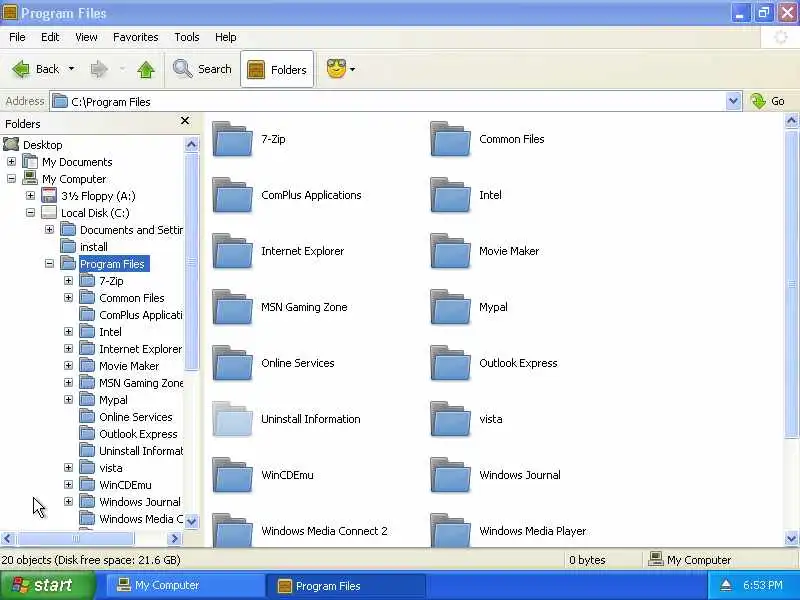800x600 pixels.
Task: Open the View menu
Action: tap(86, 37)
